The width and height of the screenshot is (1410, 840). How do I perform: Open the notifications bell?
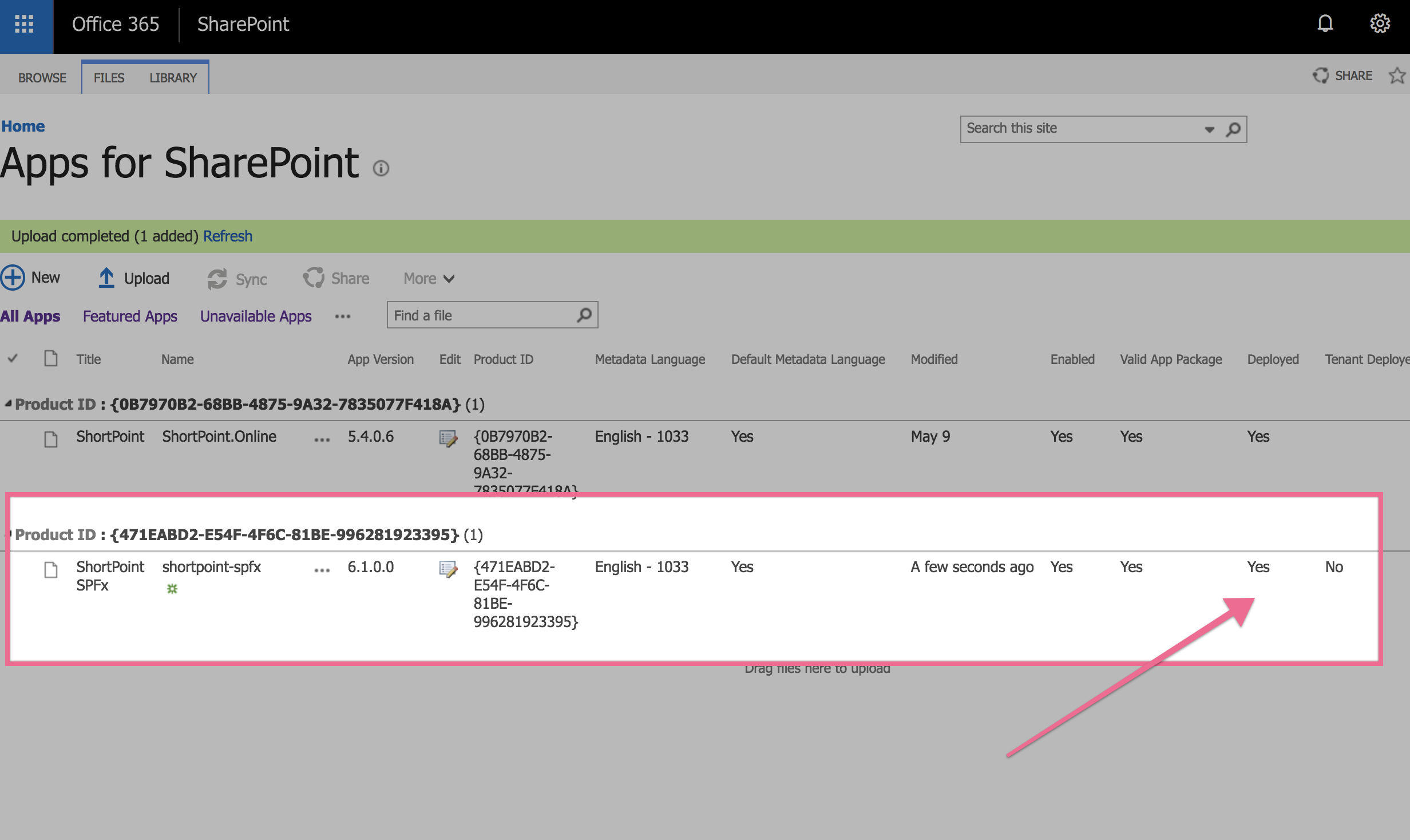1325,24
